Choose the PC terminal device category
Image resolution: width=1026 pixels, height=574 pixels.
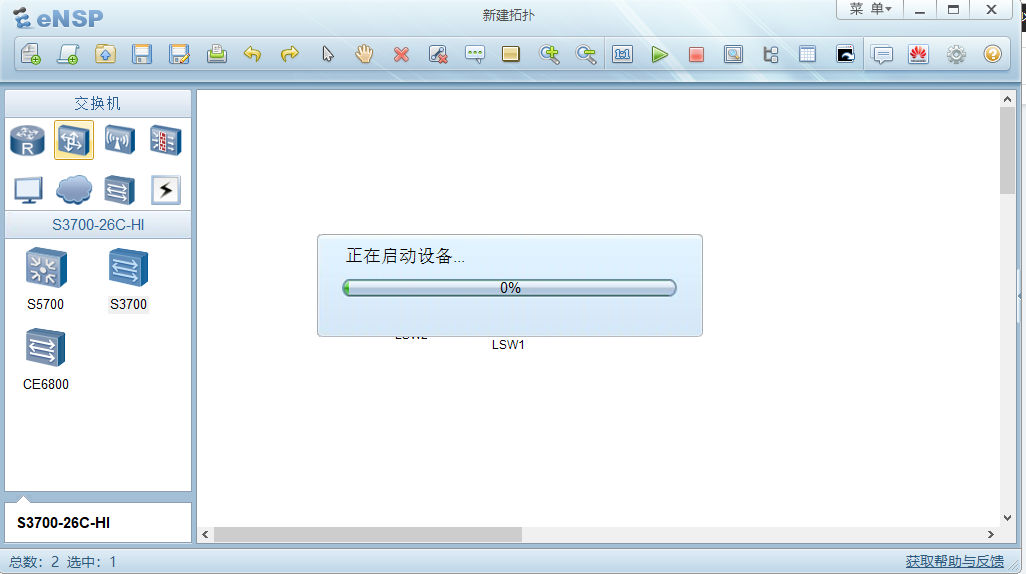pyautogui.click(x=28, y=189)
